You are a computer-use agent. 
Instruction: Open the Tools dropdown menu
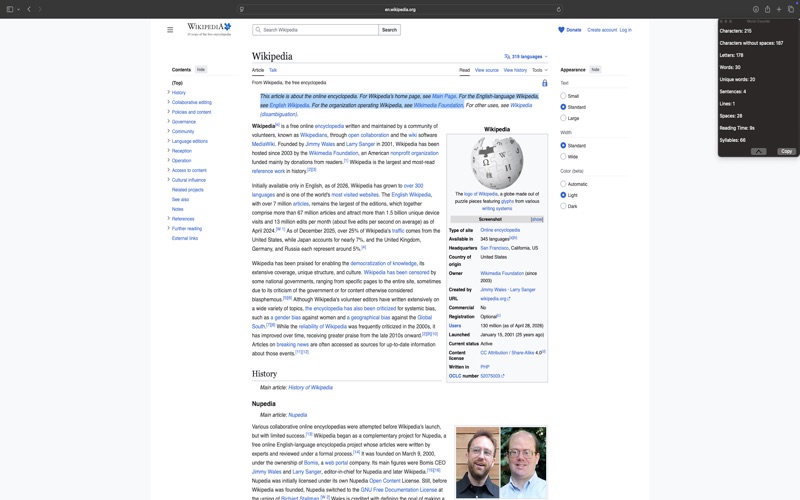pyautogui.click(x=539, y=70)
